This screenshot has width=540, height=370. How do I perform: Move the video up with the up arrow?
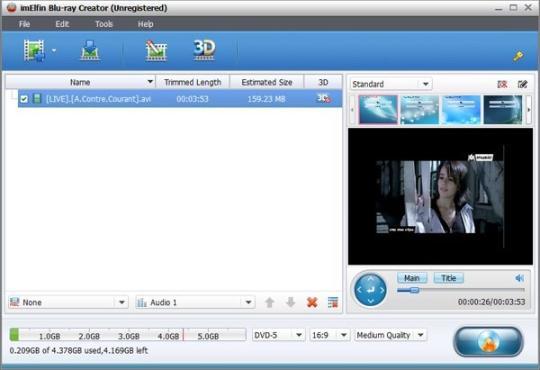coord(270,302)
